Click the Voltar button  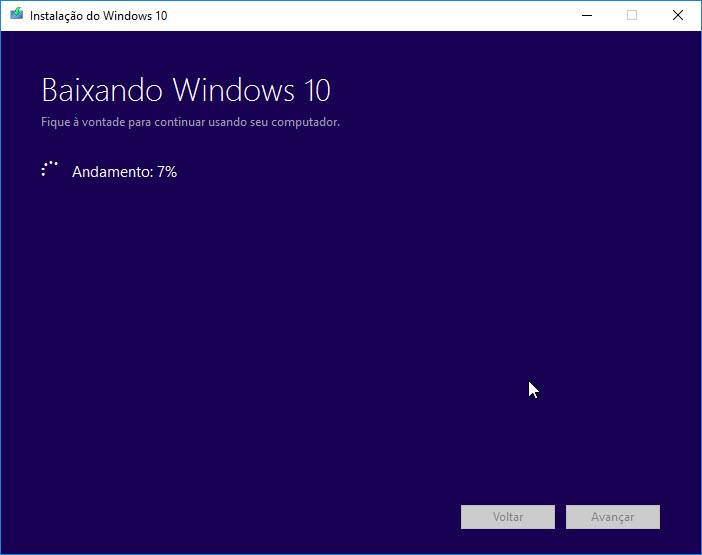click(508, 517)
